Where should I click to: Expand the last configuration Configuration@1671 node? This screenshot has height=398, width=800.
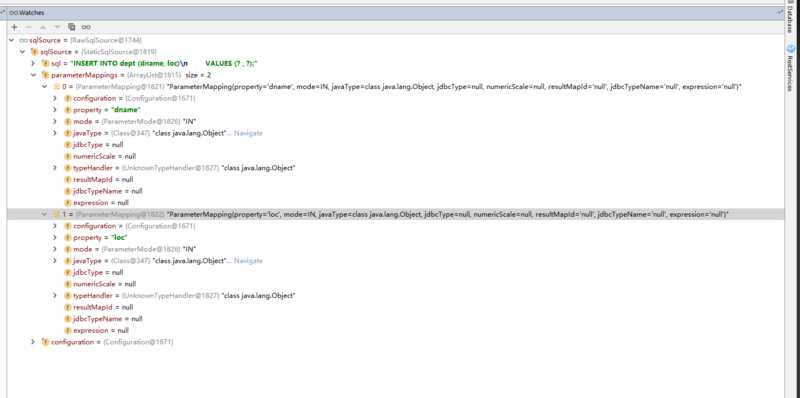click(x=33, y=342)
